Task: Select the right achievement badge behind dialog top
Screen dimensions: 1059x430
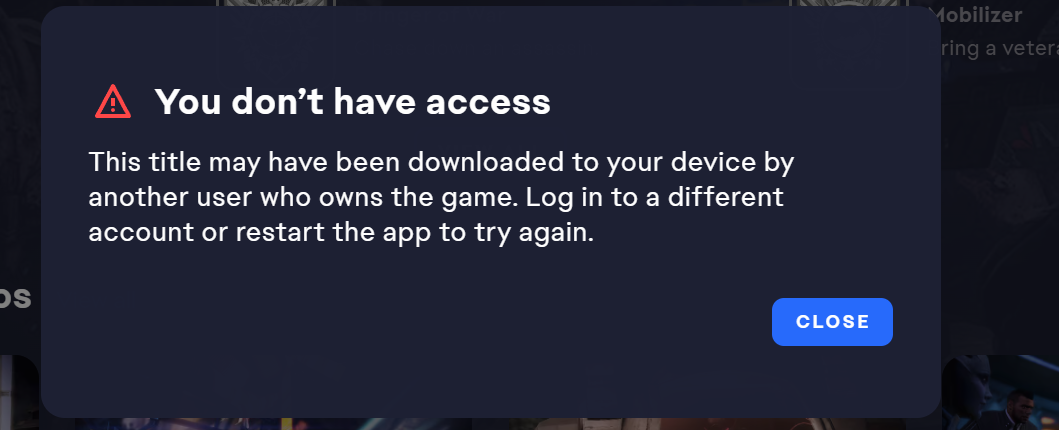Action: tap(848, 3)
